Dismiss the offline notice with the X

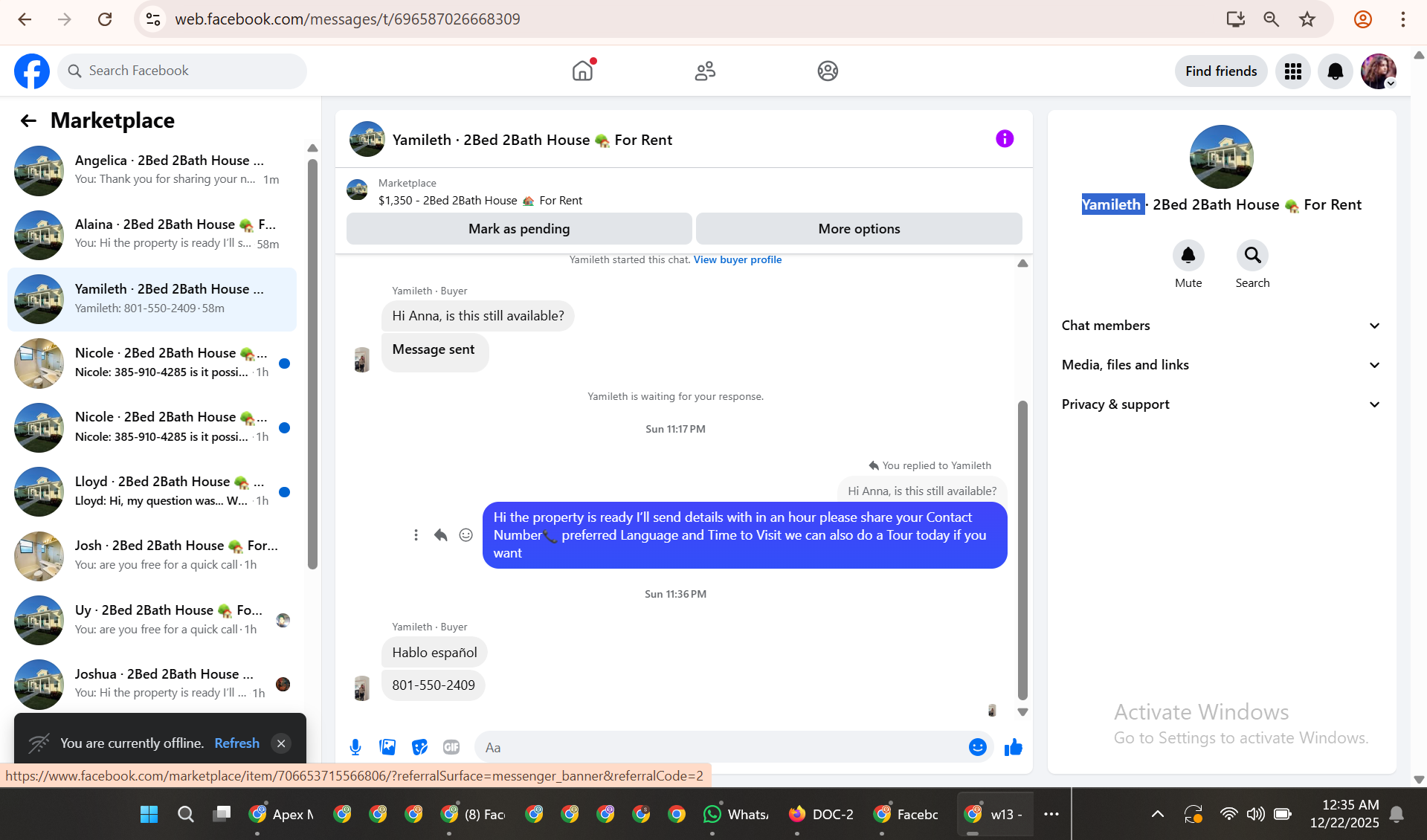click(281, 743)
